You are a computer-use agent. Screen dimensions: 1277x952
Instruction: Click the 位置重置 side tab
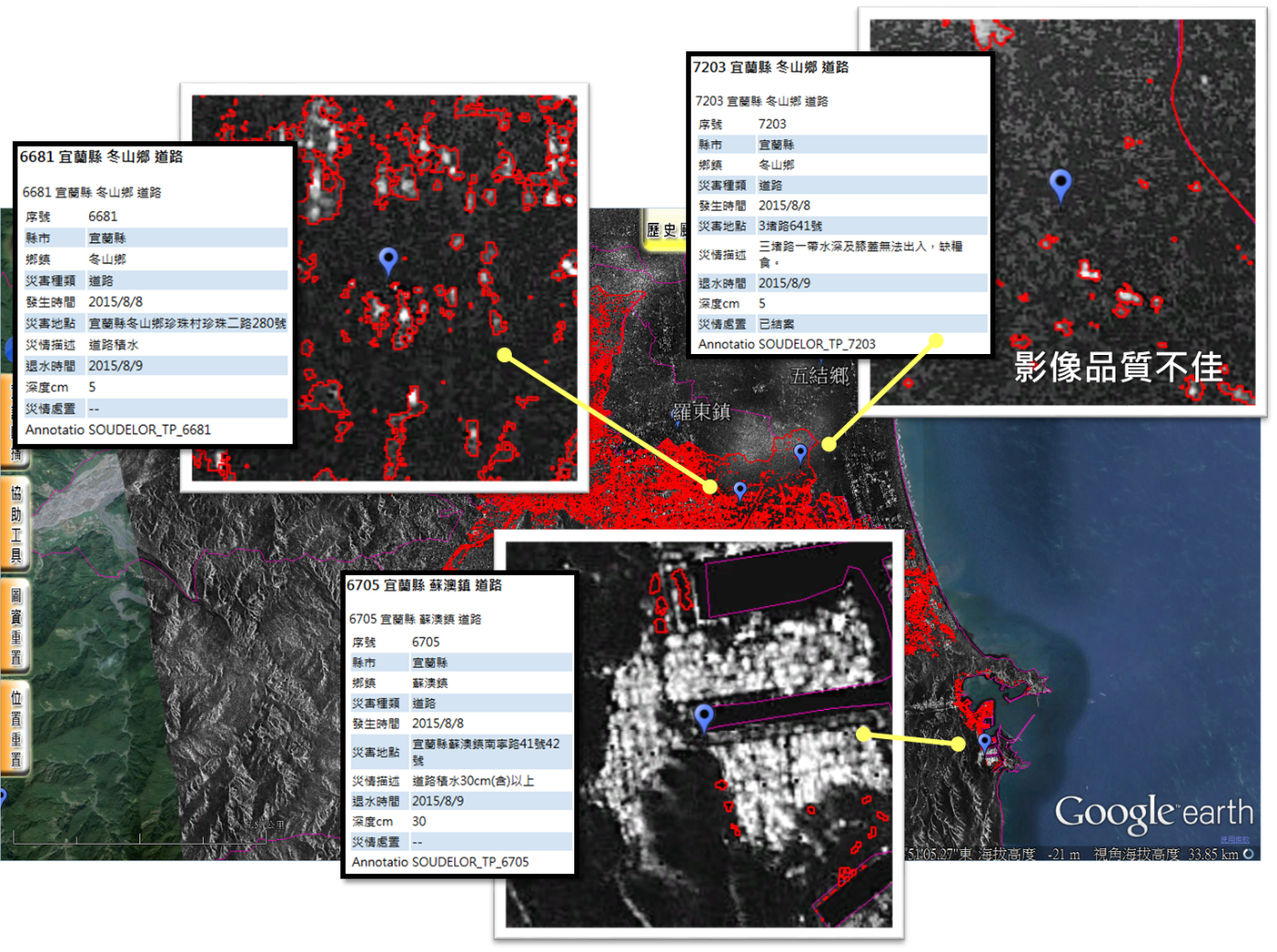click(x=16, y=728)
